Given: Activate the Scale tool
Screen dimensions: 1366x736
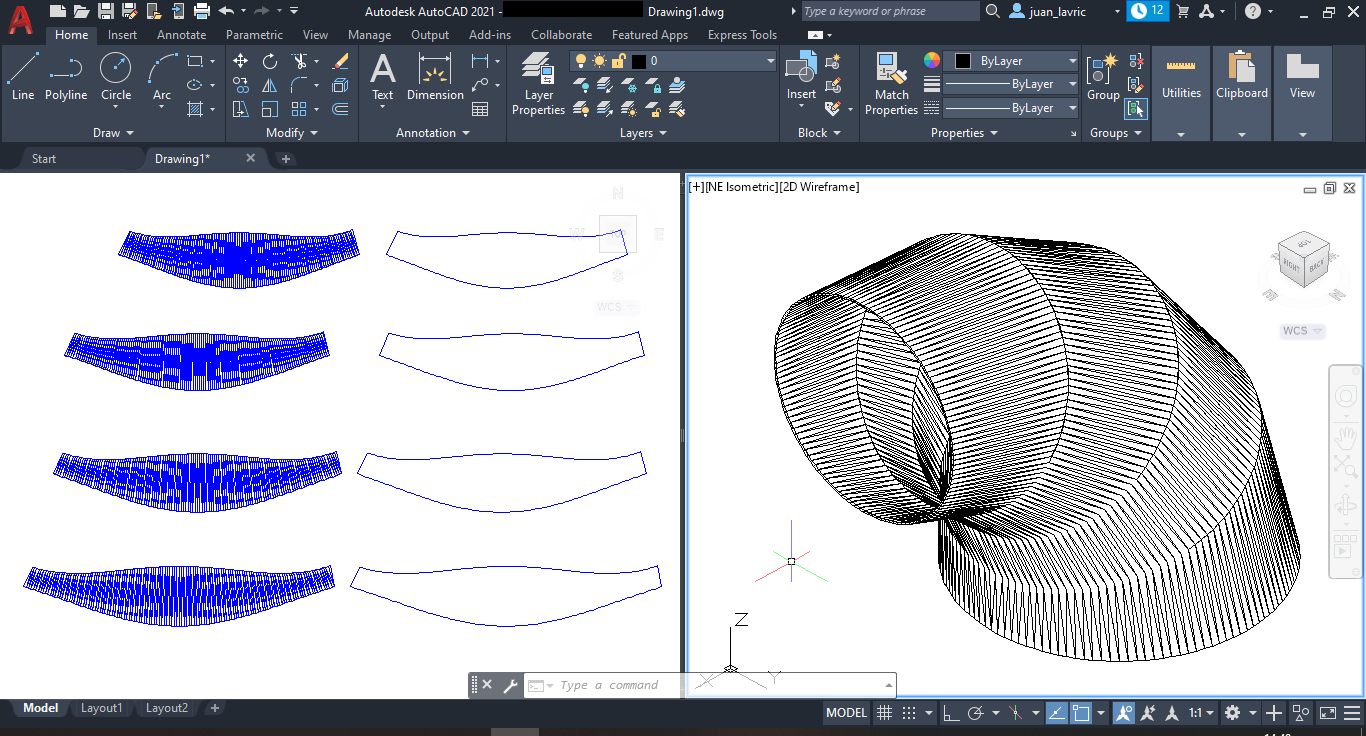Looking at the screenshot, I should pyautogui.click(x=270, y=109).
